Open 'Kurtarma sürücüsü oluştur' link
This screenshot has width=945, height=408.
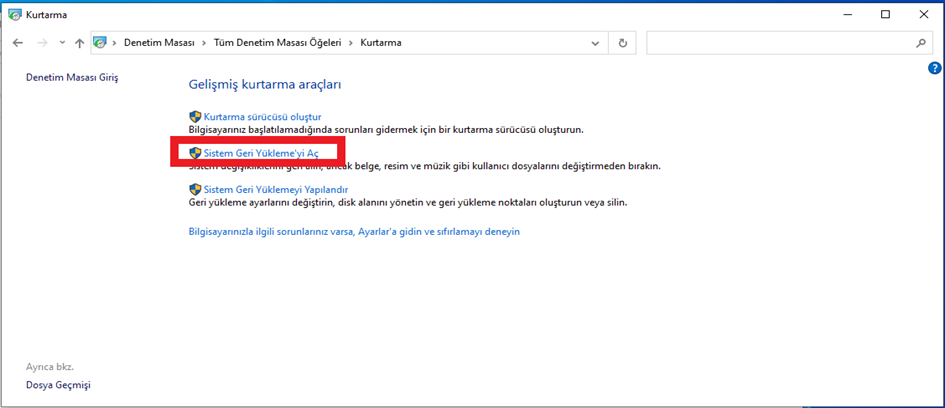point(262,117)
